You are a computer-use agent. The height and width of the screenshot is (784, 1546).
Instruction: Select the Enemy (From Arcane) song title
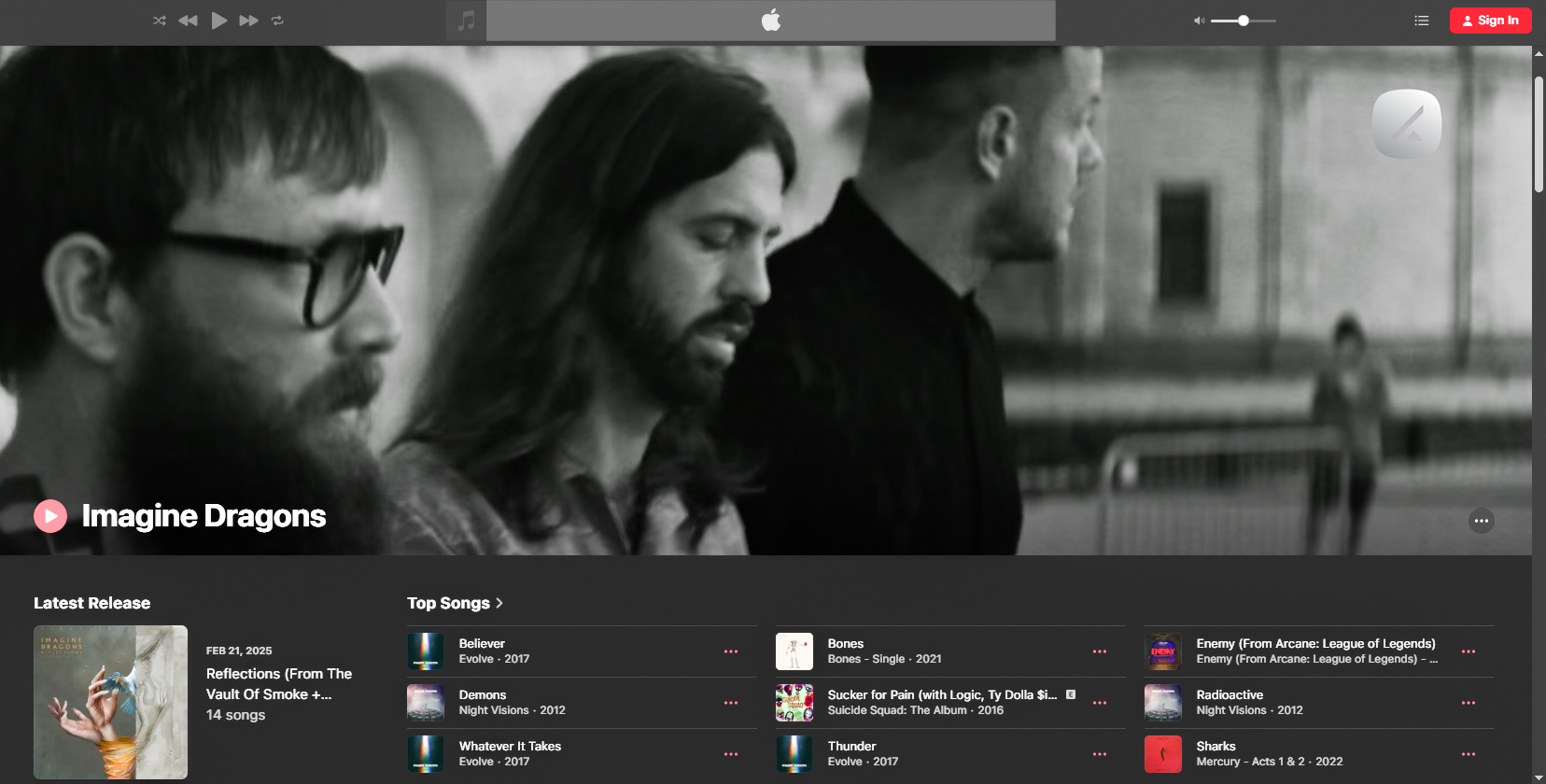[x=1316, y=644]
